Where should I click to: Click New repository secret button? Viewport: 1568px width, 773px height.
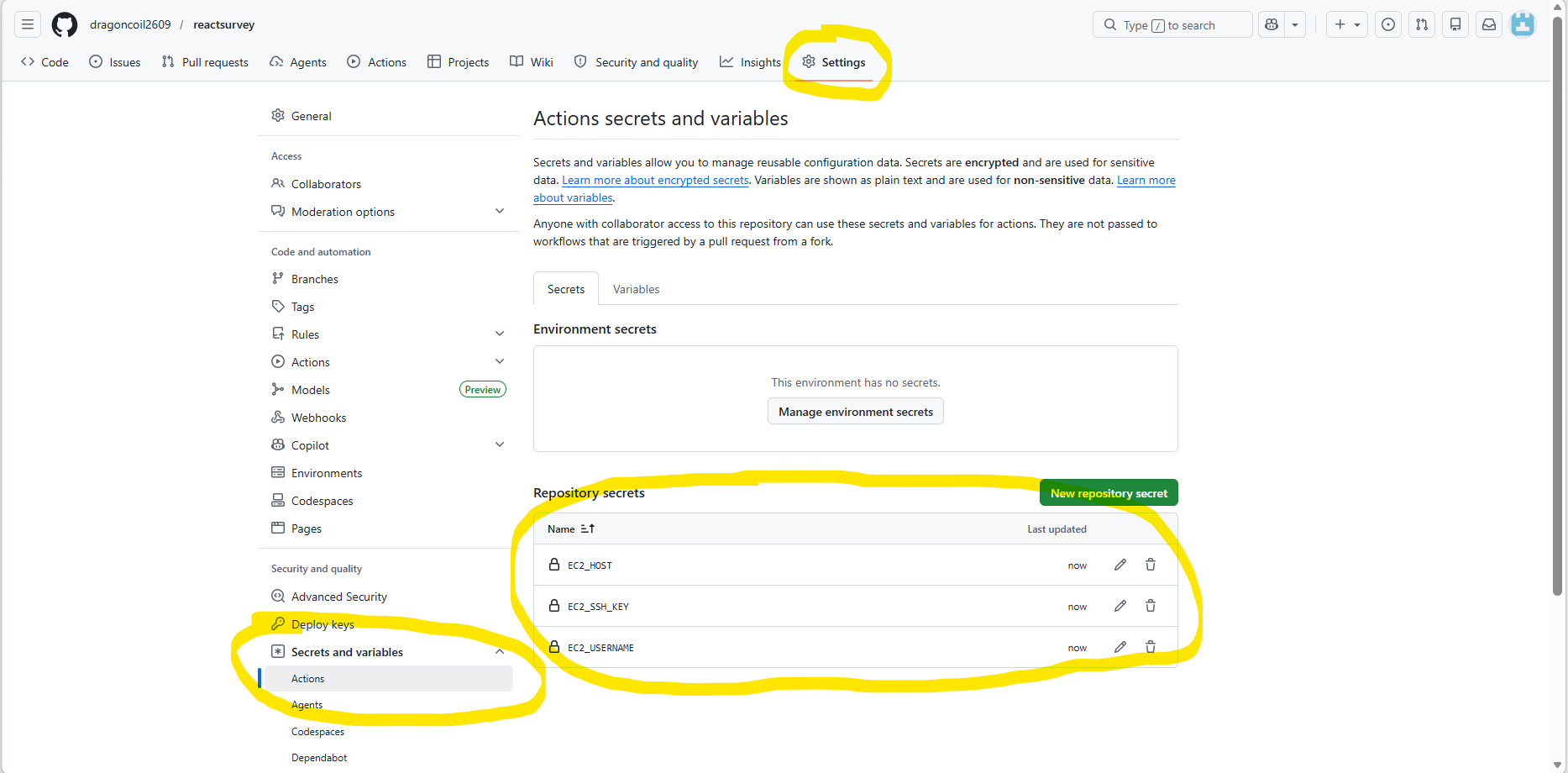tap(1109, 493)
